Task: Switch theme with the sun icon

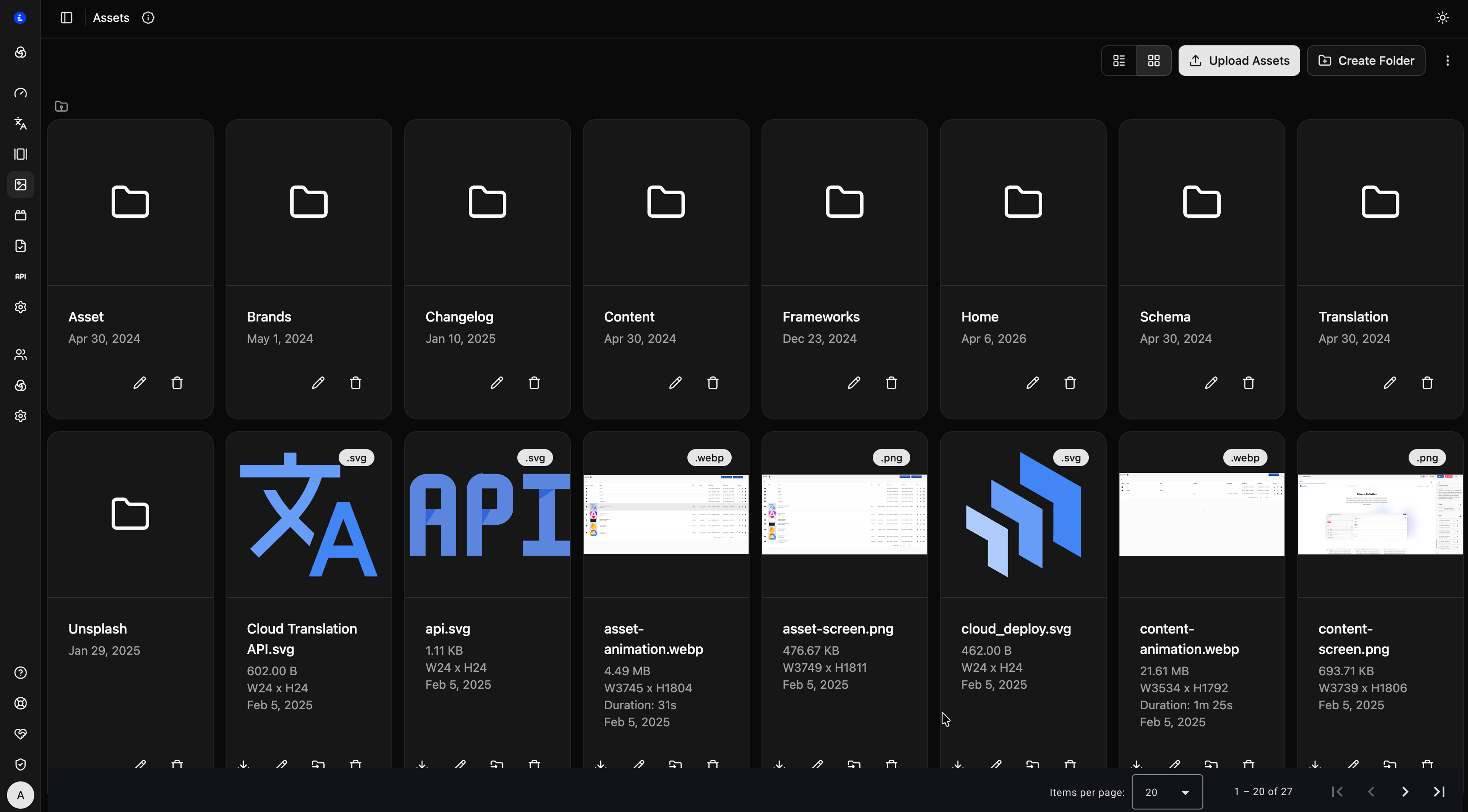Action: tap(1442, 18)
